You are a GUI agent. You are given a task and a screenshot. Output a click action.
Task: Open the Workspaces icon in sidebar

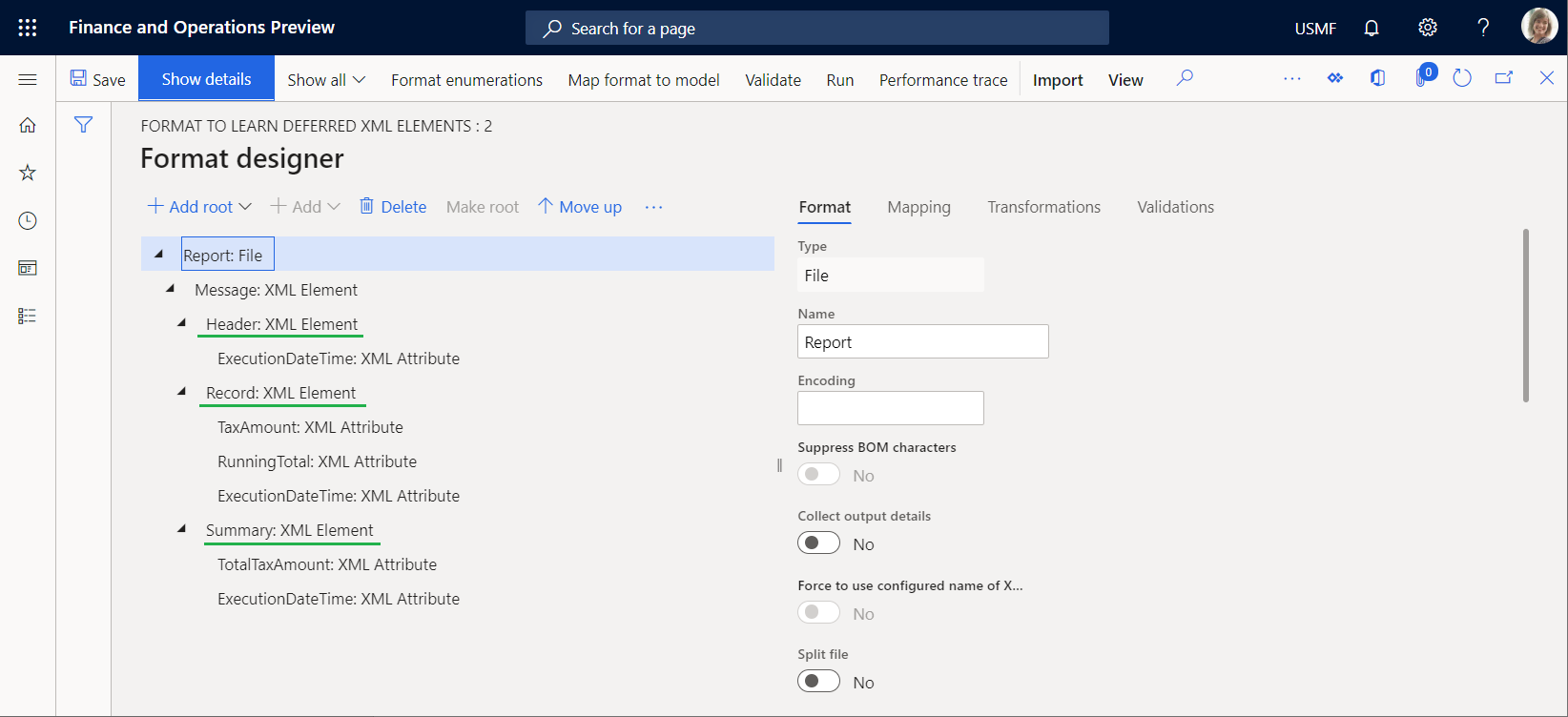point(28,268)
